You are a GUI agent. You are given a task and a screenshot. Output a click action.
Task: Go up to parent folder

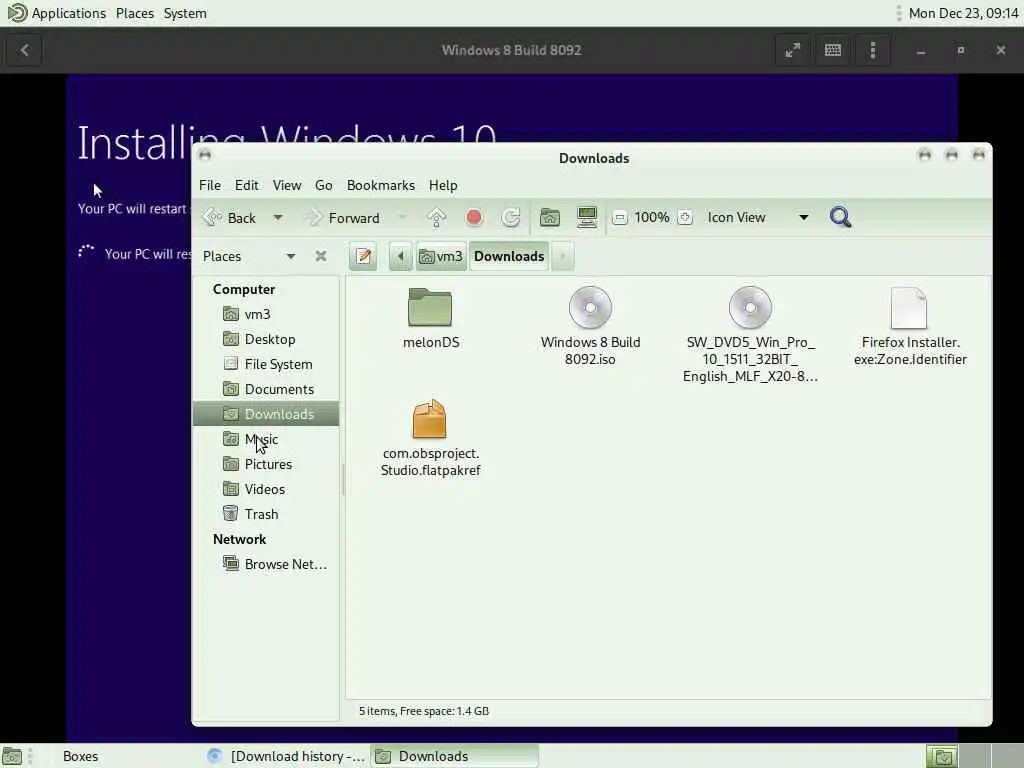(x=436, y=217)
